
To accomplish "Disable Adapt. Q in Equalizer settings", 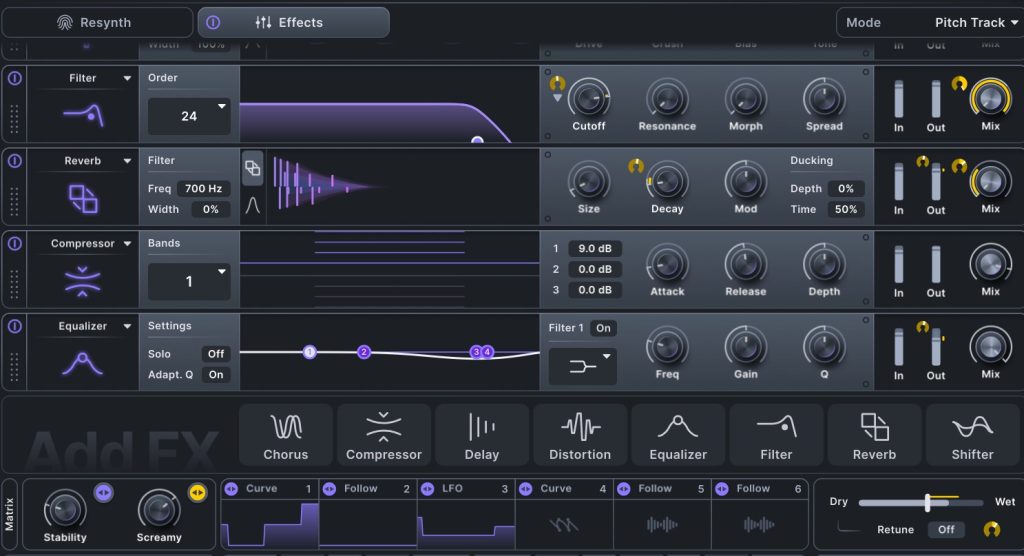I will (x=215, y=375).
